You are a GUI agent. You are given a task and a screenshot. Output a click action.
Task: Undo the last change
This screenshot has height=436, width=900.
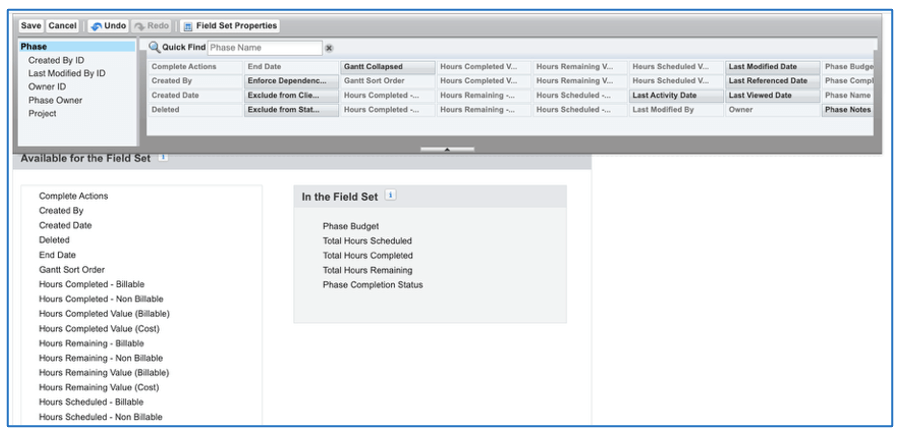108,26
